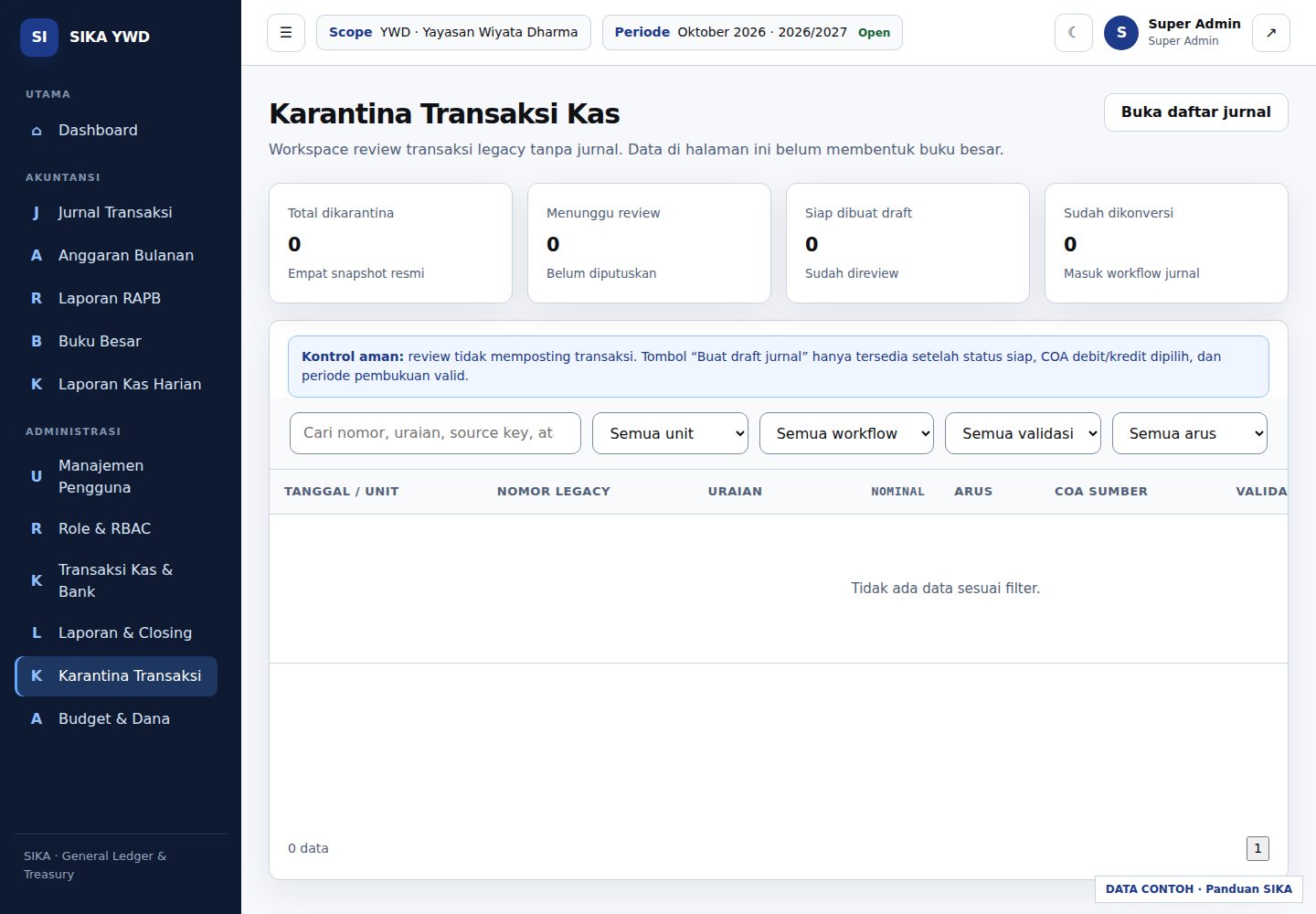Click the Menunggu review card

click(x=649, y=243)
